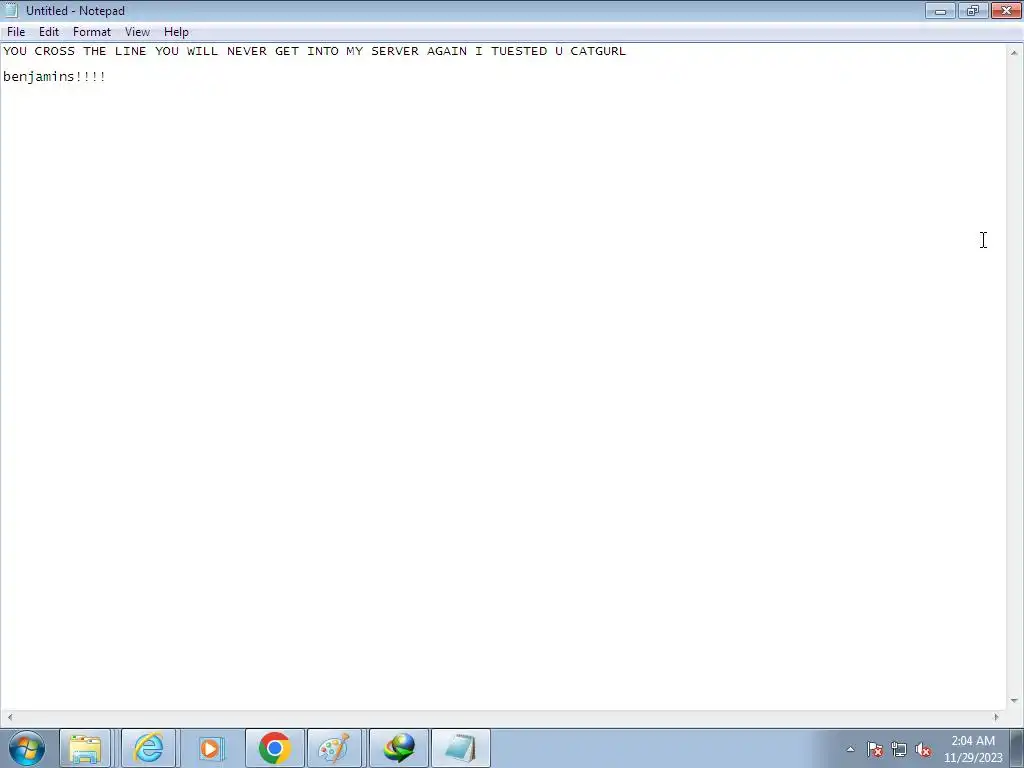Open the clock showing 2:04 AM
The height and width of the screenshot is (768, 1024).
click(x=973, y=749)
